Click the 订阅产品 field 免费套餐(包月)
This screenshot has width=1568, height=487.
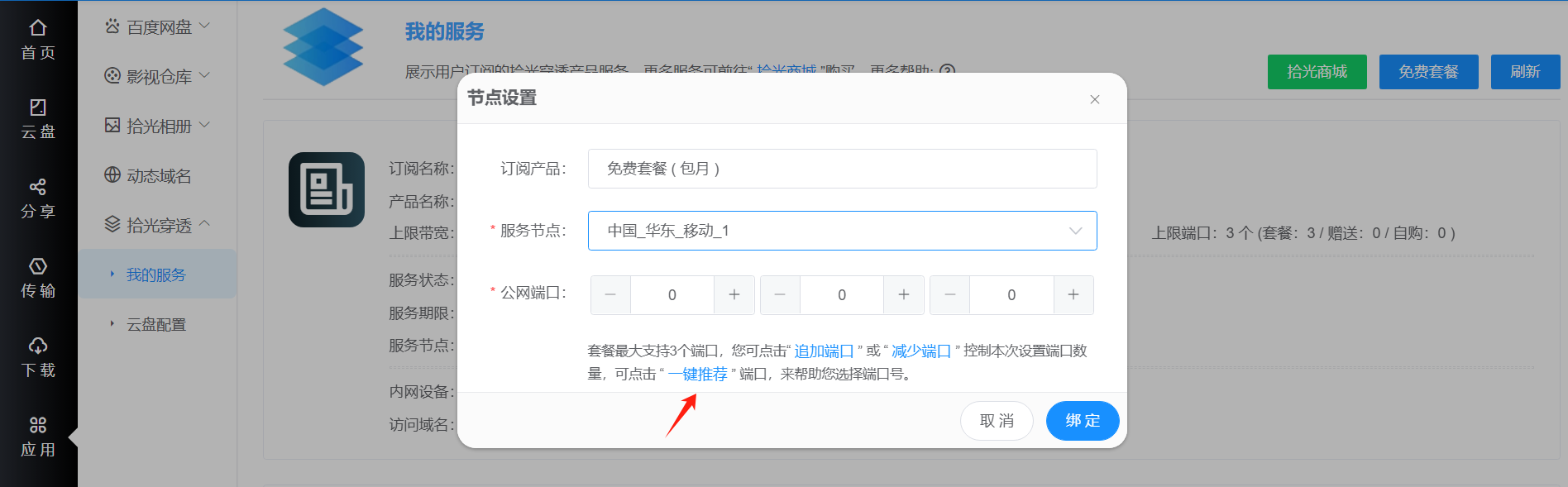[x=843, y=169]
